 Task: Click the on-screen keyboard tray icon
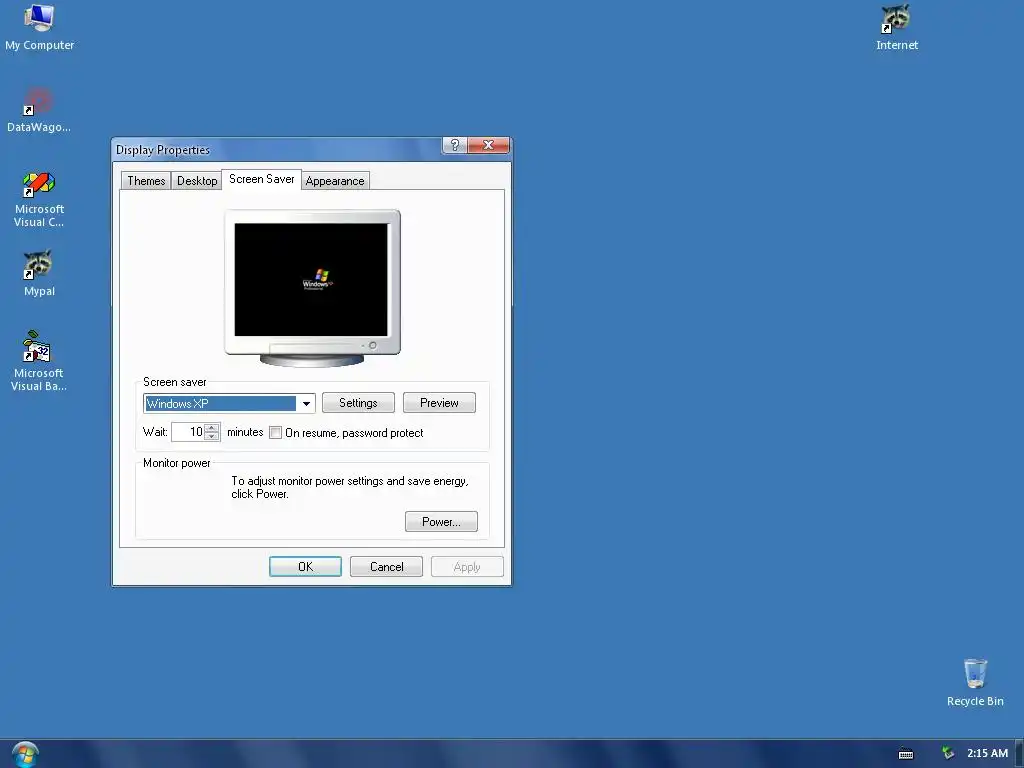(x=906, y=754)
